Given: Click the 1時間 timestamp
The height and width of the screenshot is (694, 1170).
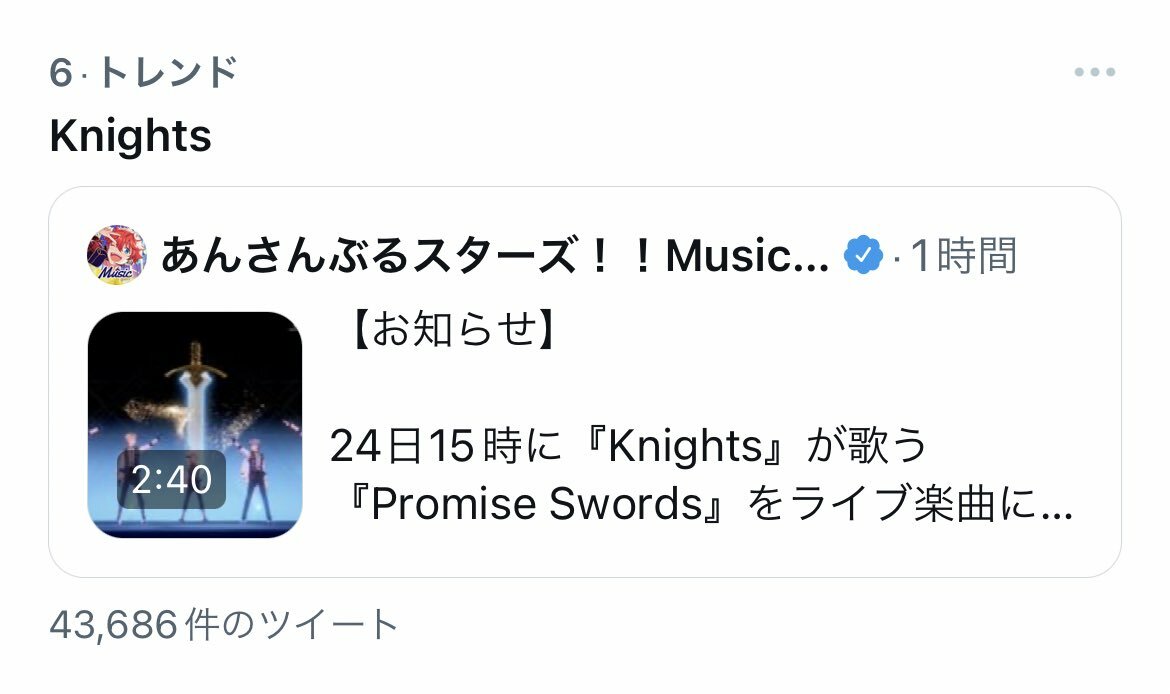Looking at the screenshot, I should click(963, 255).
